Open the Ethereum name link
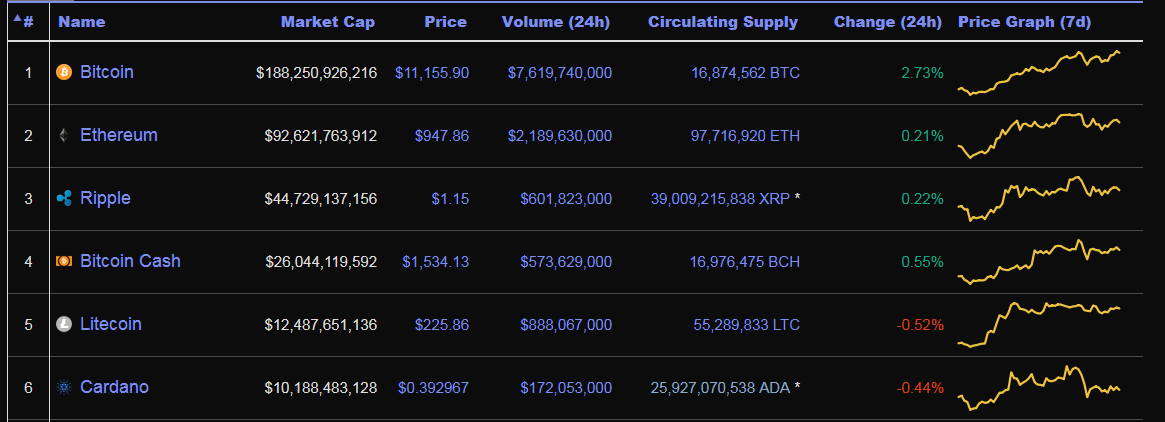This screenshot has height=422, width=1165. [x=118, y=136]
